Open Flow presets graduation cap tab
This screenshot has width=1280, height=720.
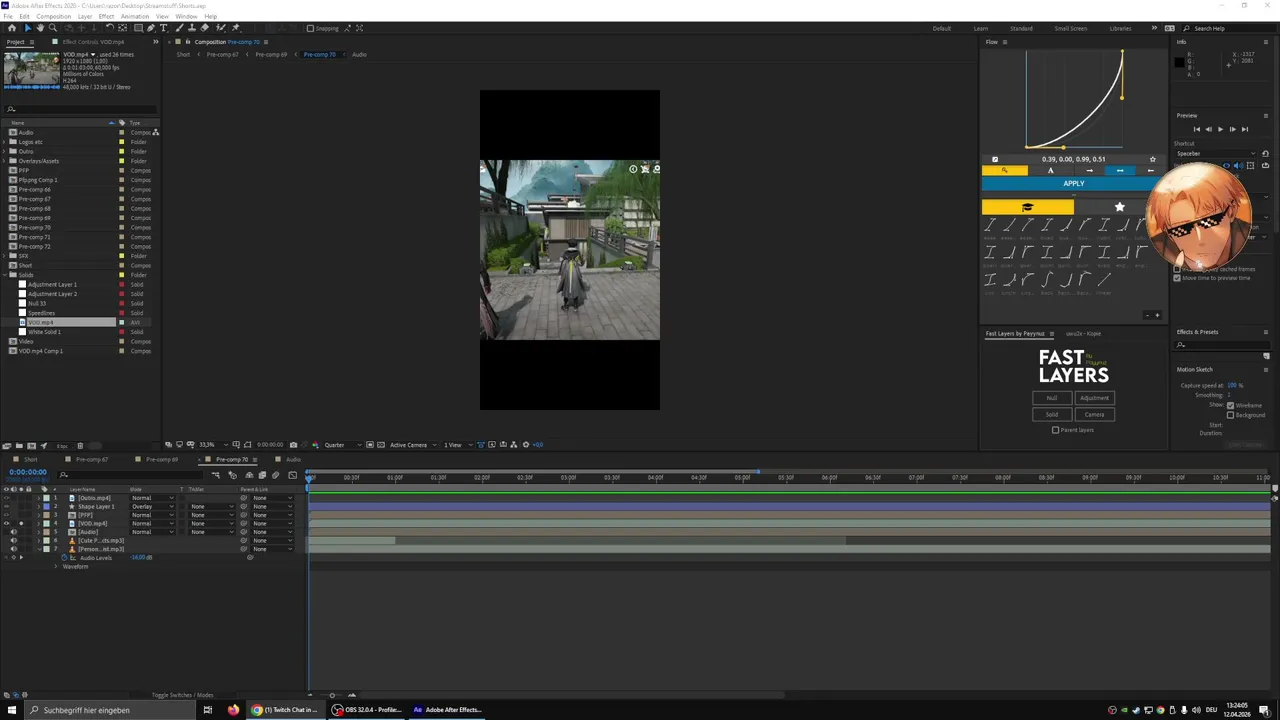click(1028, 207)
